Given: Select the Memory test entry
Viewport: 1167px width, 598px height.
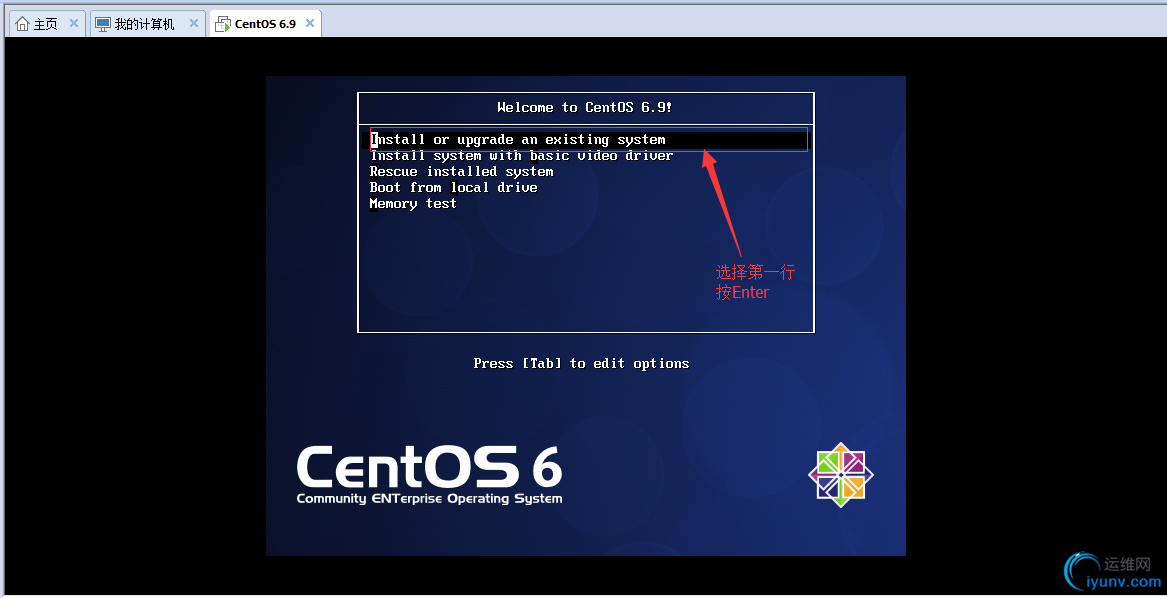Looking at the screenshot, I should click(413, 203).
